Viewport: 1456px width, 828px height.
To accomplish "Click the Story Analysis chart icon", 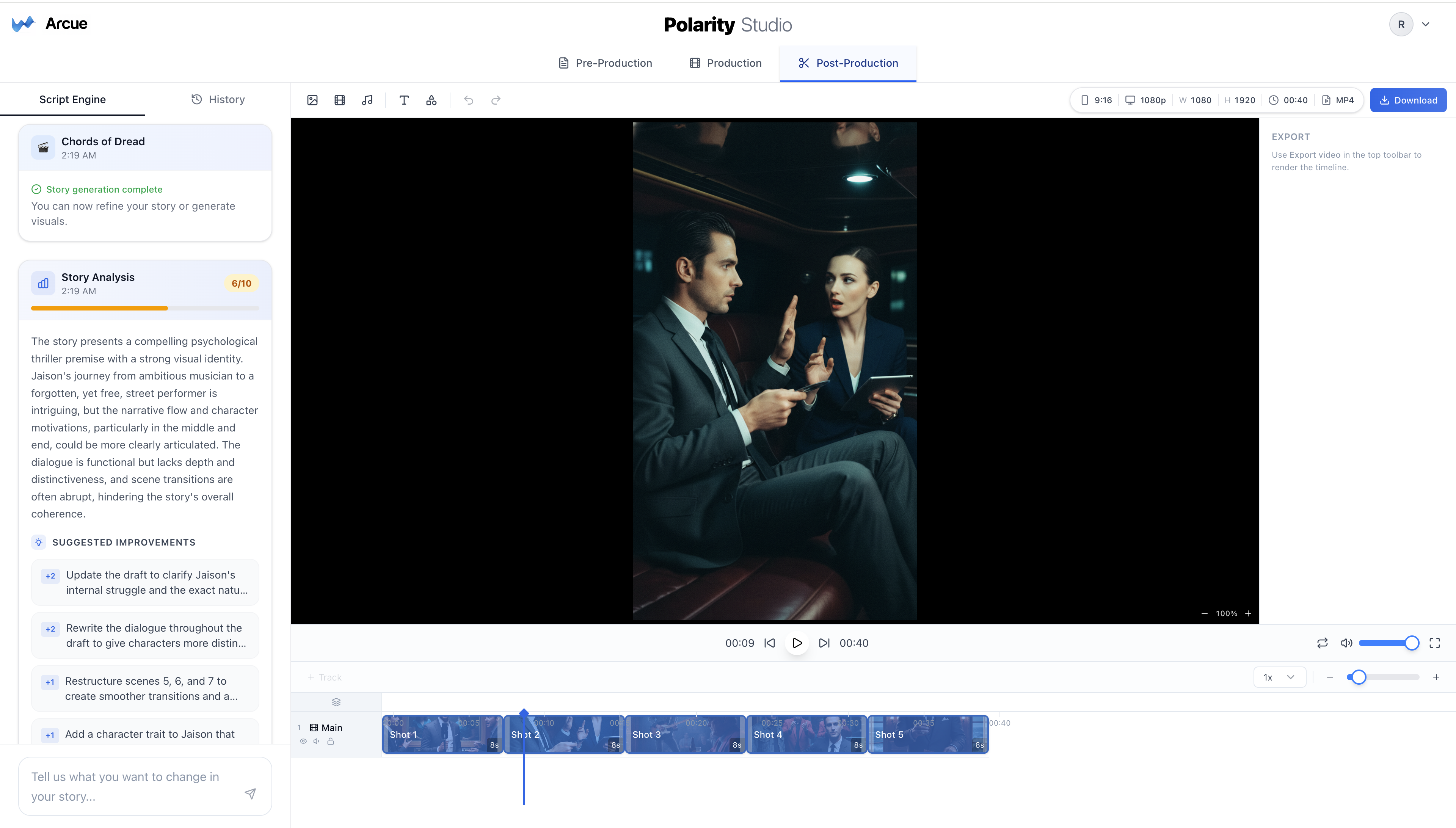I will [x=43, y=283].
